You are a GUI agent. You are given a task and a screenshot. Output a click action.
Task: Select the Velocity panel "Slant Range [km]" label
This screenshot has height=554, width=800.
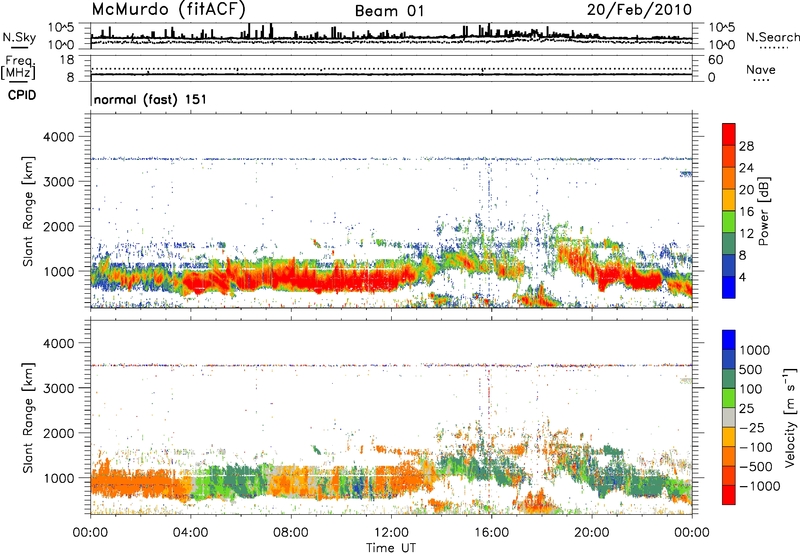(x=28, y=418)
